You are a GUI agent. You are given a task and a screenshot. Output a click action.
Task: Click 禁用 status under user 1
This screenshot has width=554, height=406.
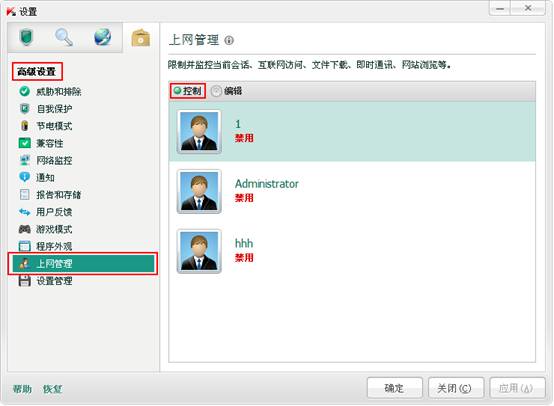tap(244, 138)
